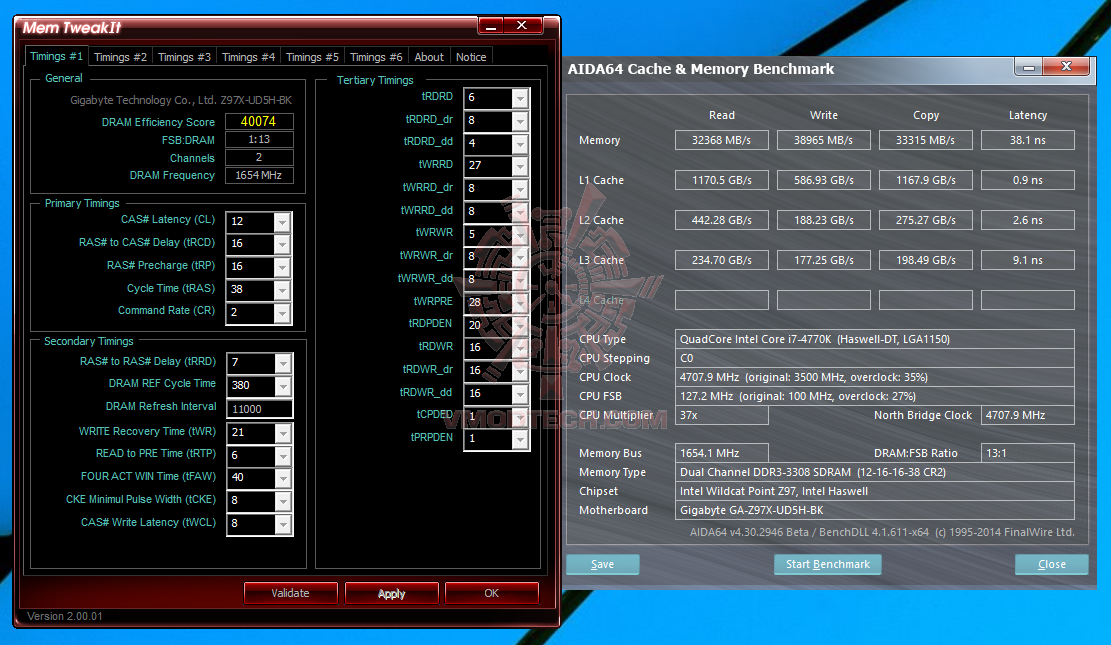Screen dimensions: 1111x645
Task: Click the North Bridge Clock value 4707.9 MHz
Action: [x=1027, y=415]
